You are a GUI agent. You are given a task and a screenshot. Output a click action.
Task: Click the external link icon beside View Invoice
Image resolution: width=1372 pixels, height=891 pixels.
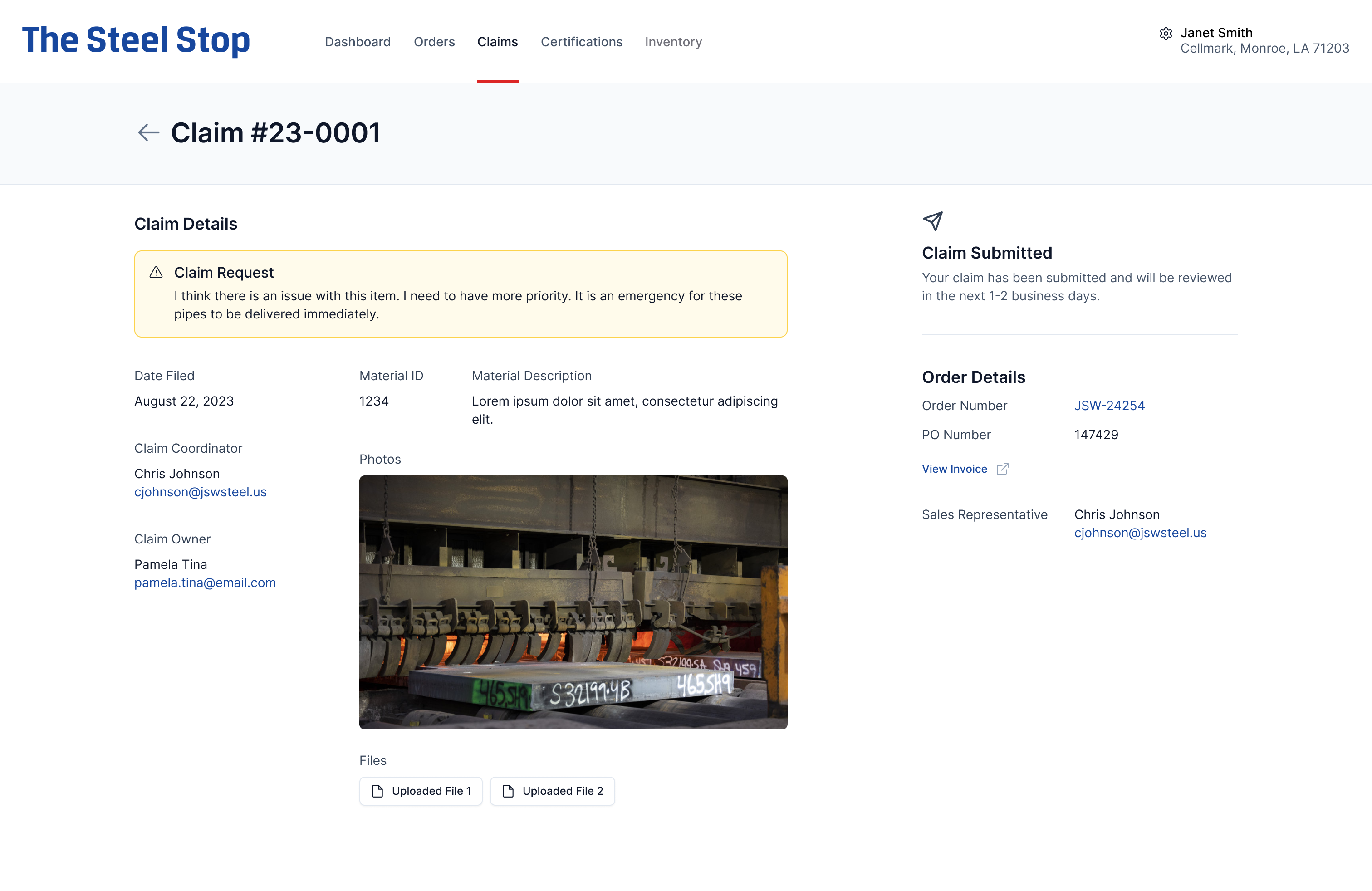[1003, 469]
